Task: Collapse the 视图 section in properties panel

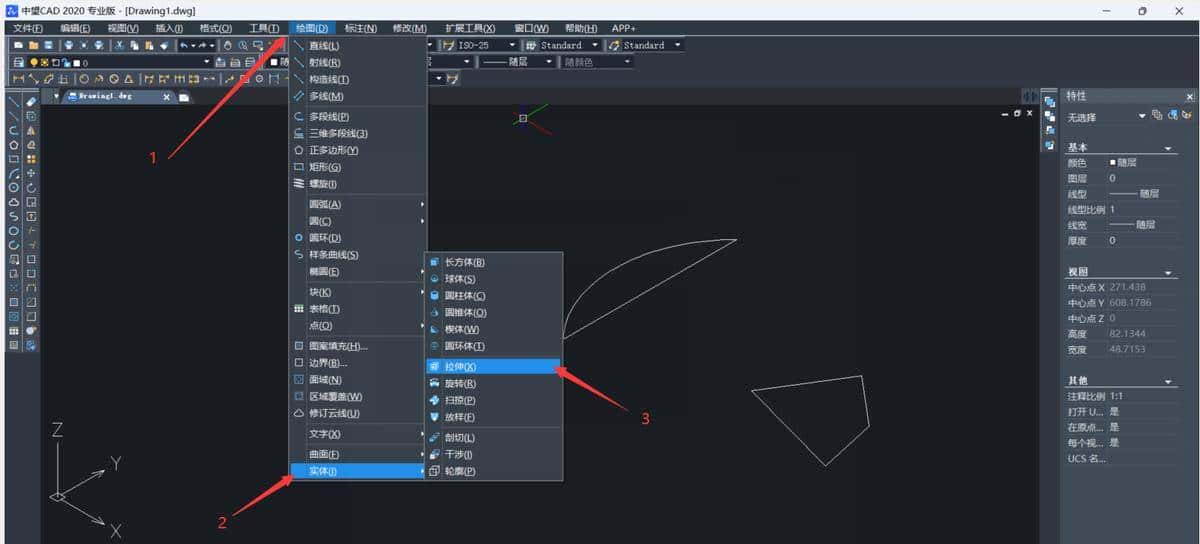Action: click(1169, 272)
